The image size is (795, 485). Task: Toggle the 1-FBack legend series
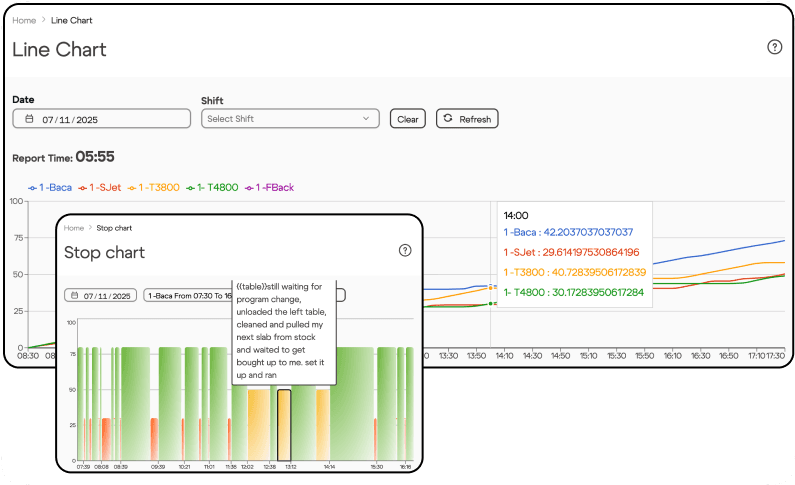pos(271,187)
